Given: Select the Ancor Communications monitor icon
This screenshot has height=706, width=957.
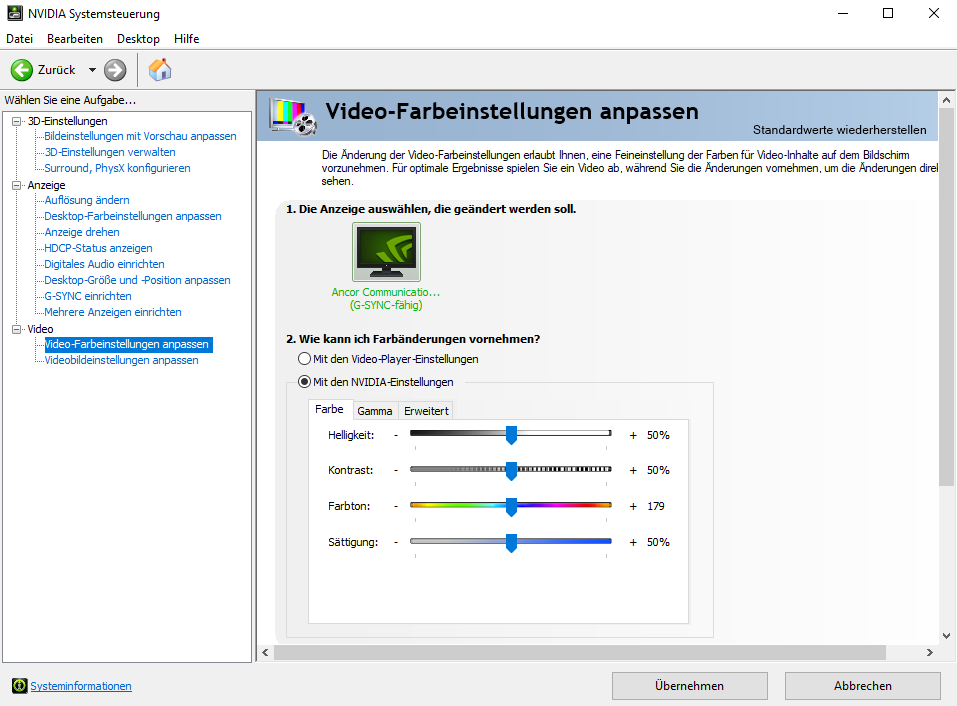Looking at the screenshot, I should click(x=386, y=252).
